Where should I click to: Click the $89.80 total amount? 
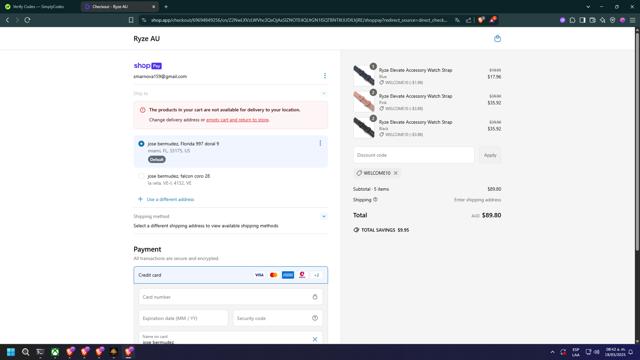coord(491,215)
